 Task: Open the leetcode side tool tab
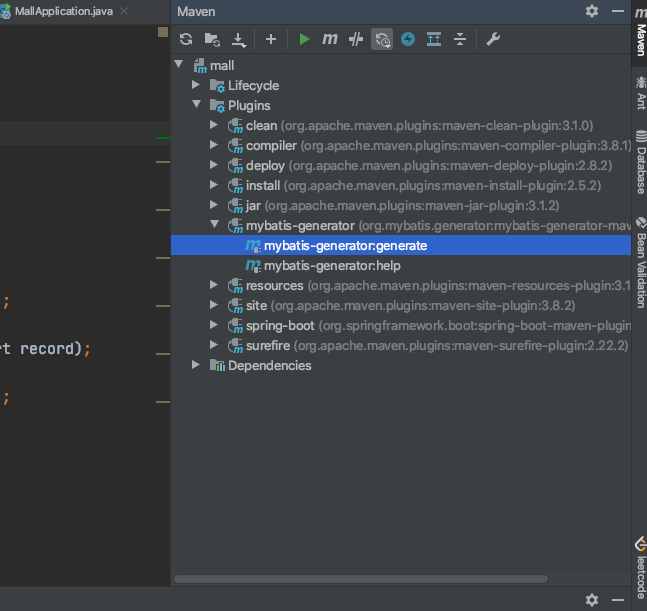tap(640, 567)
